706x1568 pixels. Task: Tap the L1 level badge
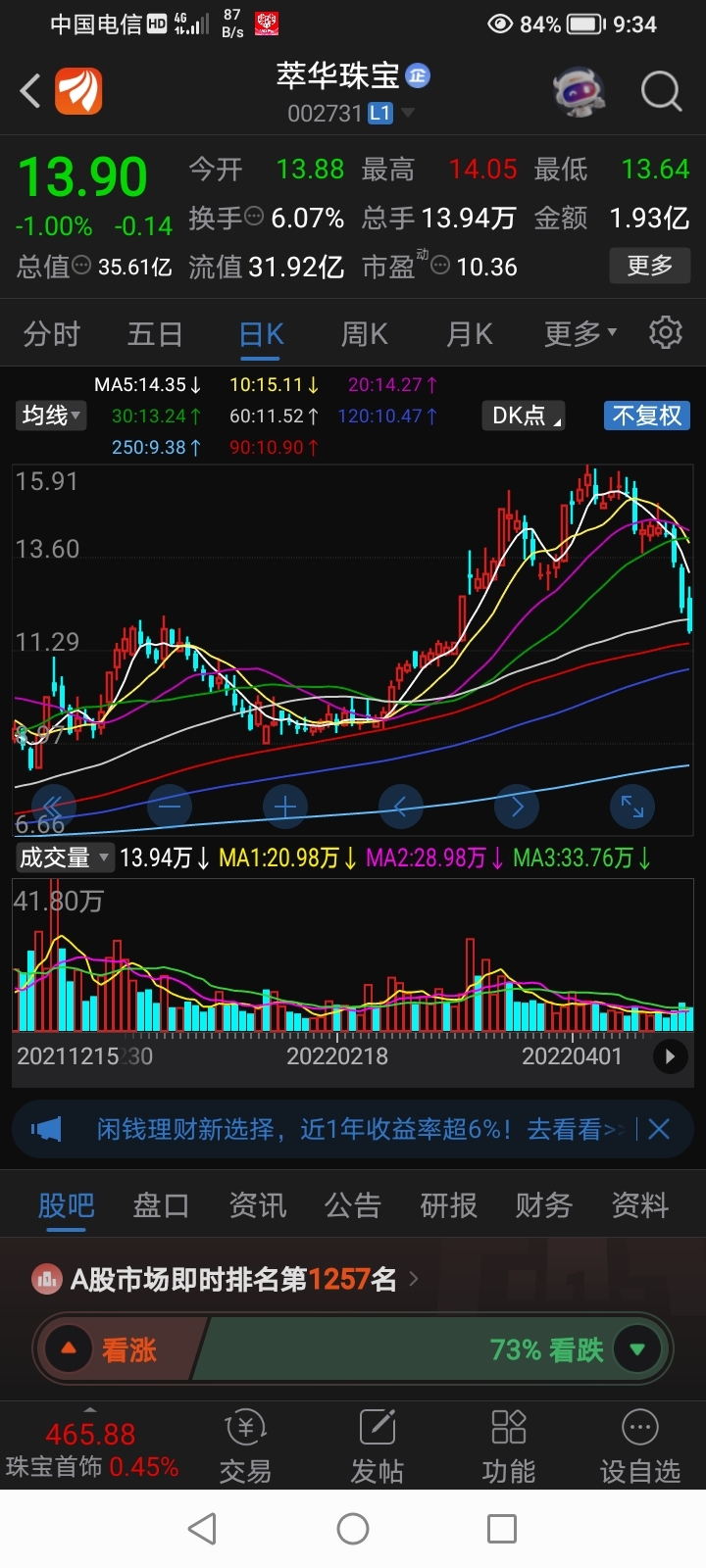pos(379,114)
